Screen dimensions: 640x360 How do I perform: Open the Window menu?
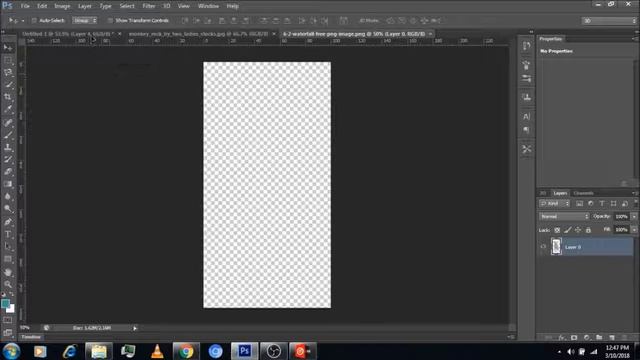click(x=208, y=6)
